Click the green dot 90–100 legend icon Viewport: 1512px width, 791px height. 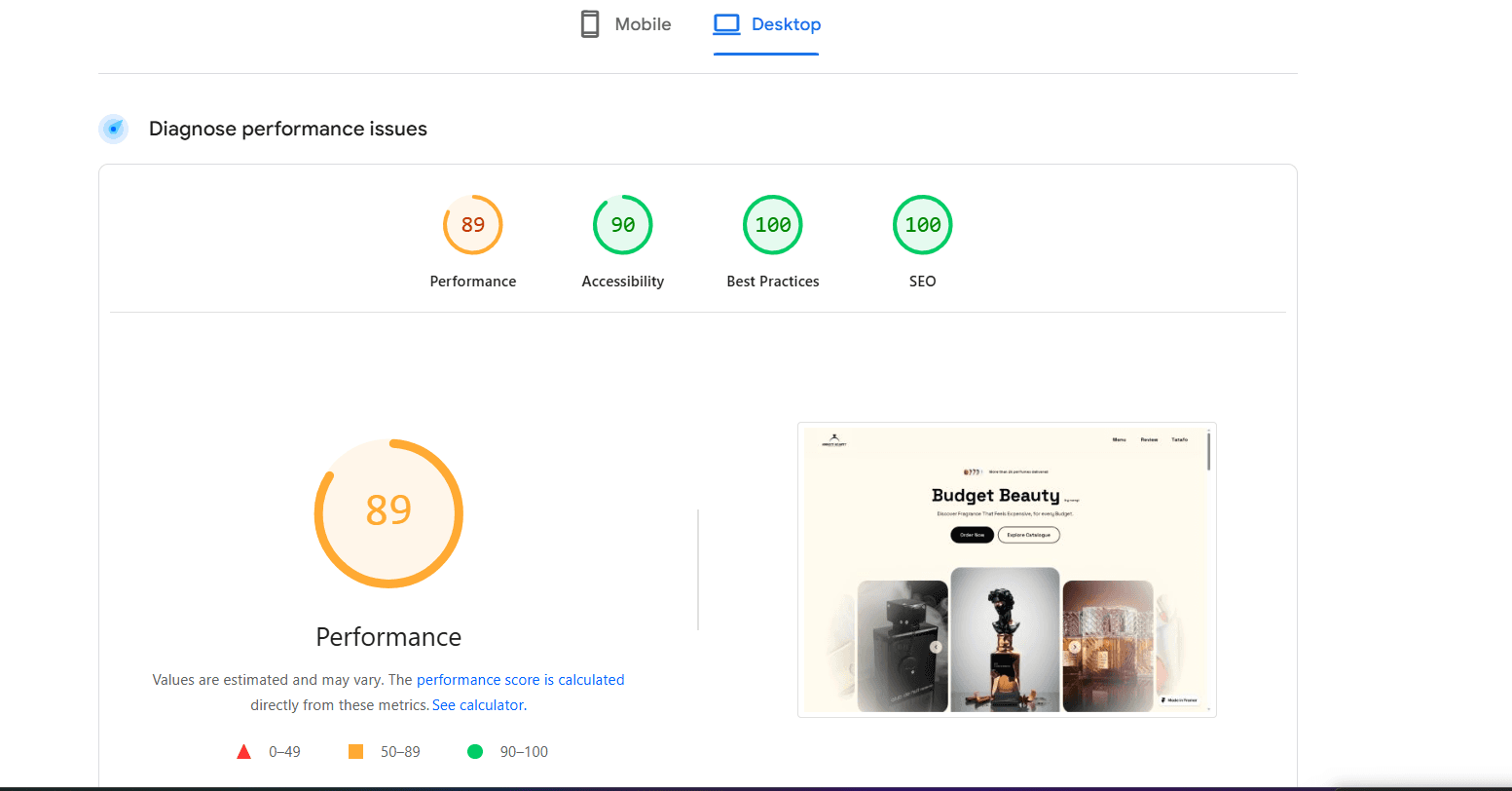[476, 750]
